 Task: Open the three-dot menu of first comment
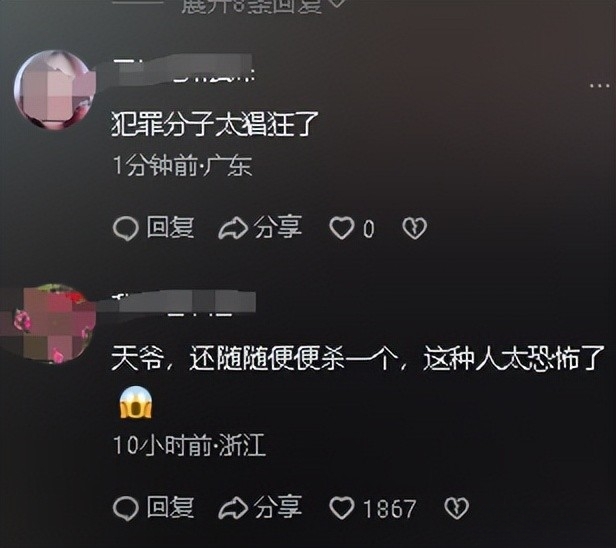600,84
